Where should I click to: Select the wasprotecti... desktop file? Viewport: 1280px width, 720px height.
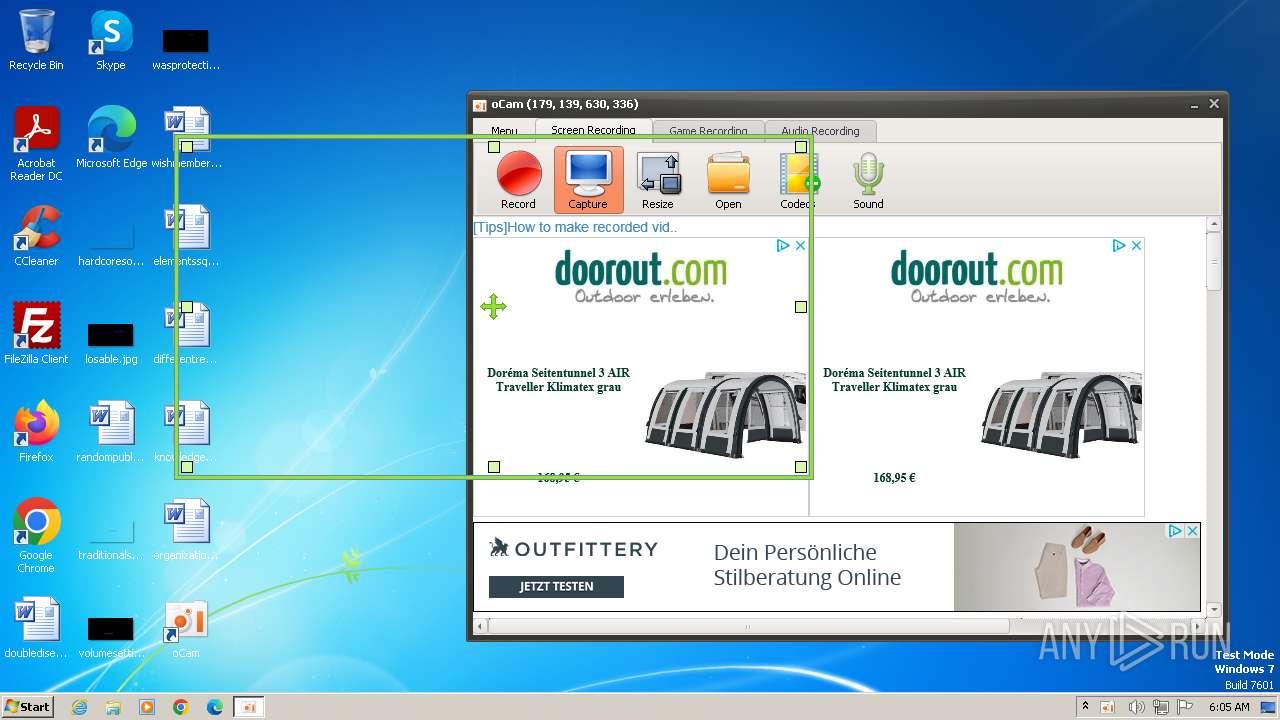coord(185,48)
